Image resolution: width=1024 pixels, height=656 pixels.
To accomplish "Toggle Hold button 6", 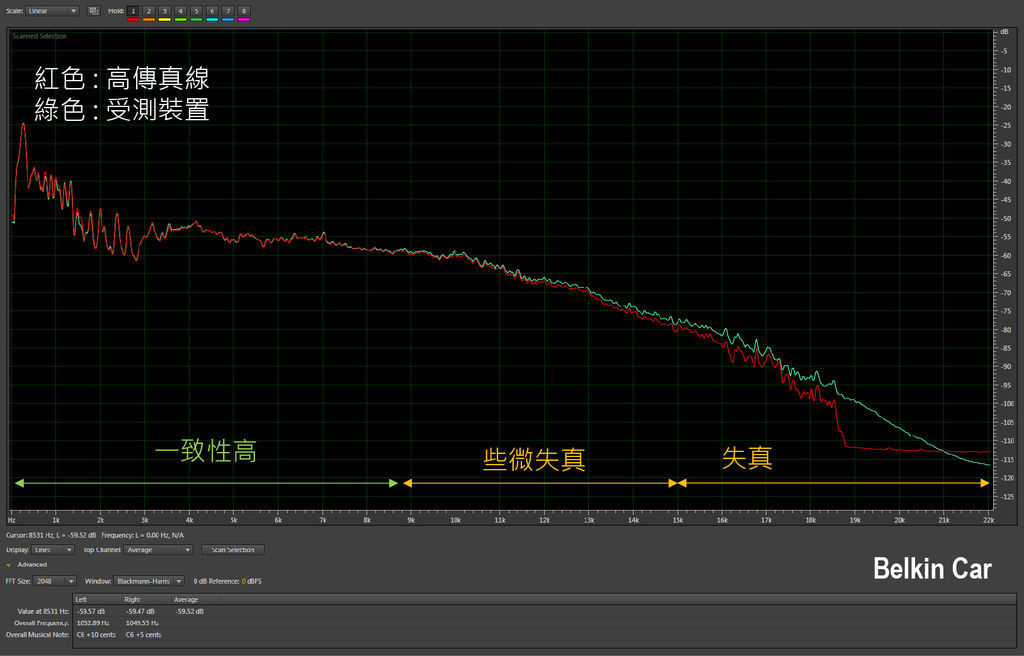I will 212,10.
